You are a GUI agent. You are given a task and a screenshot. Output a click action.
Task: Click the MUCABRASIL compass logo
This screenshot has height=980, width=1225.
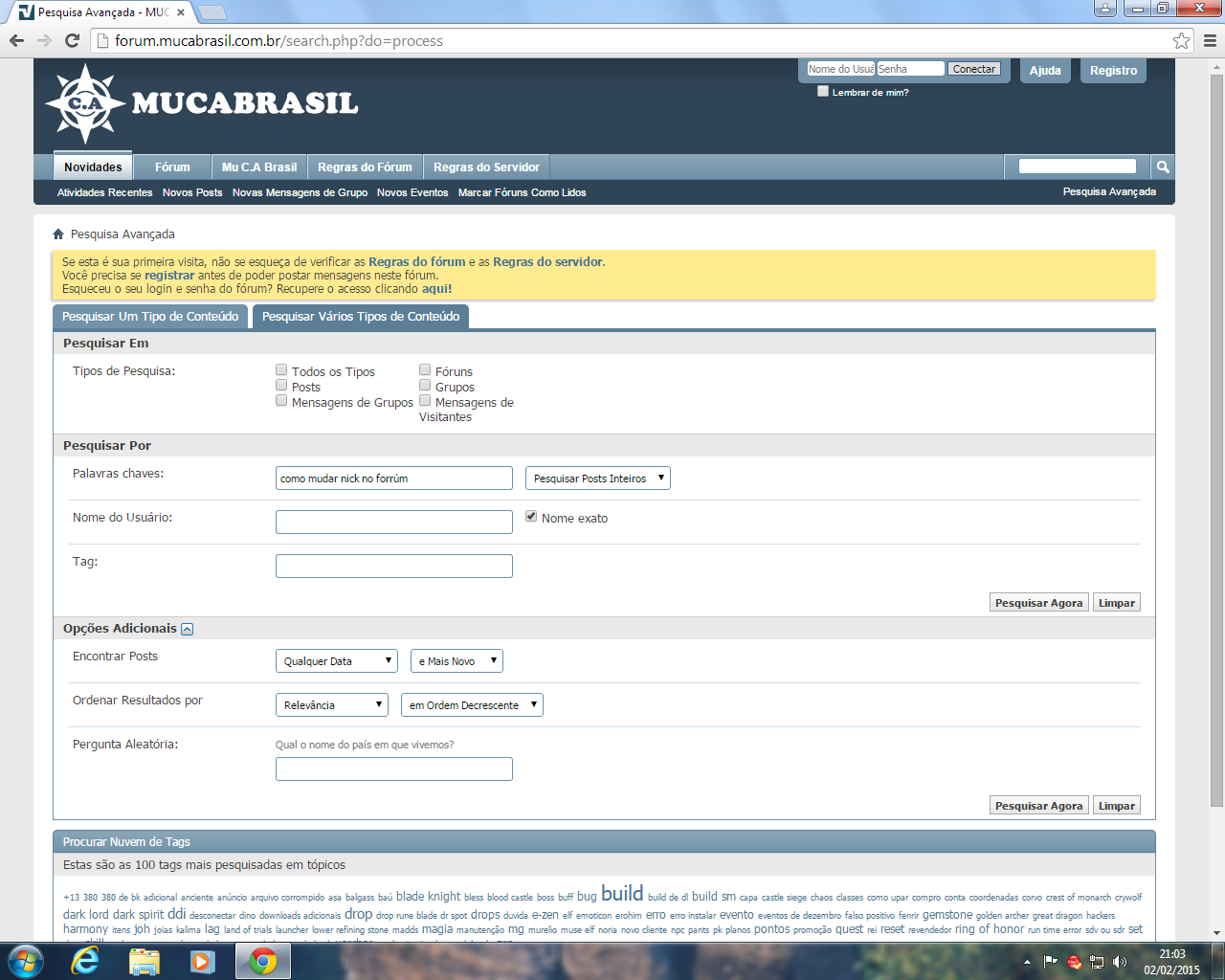click(x=84, y=103)
